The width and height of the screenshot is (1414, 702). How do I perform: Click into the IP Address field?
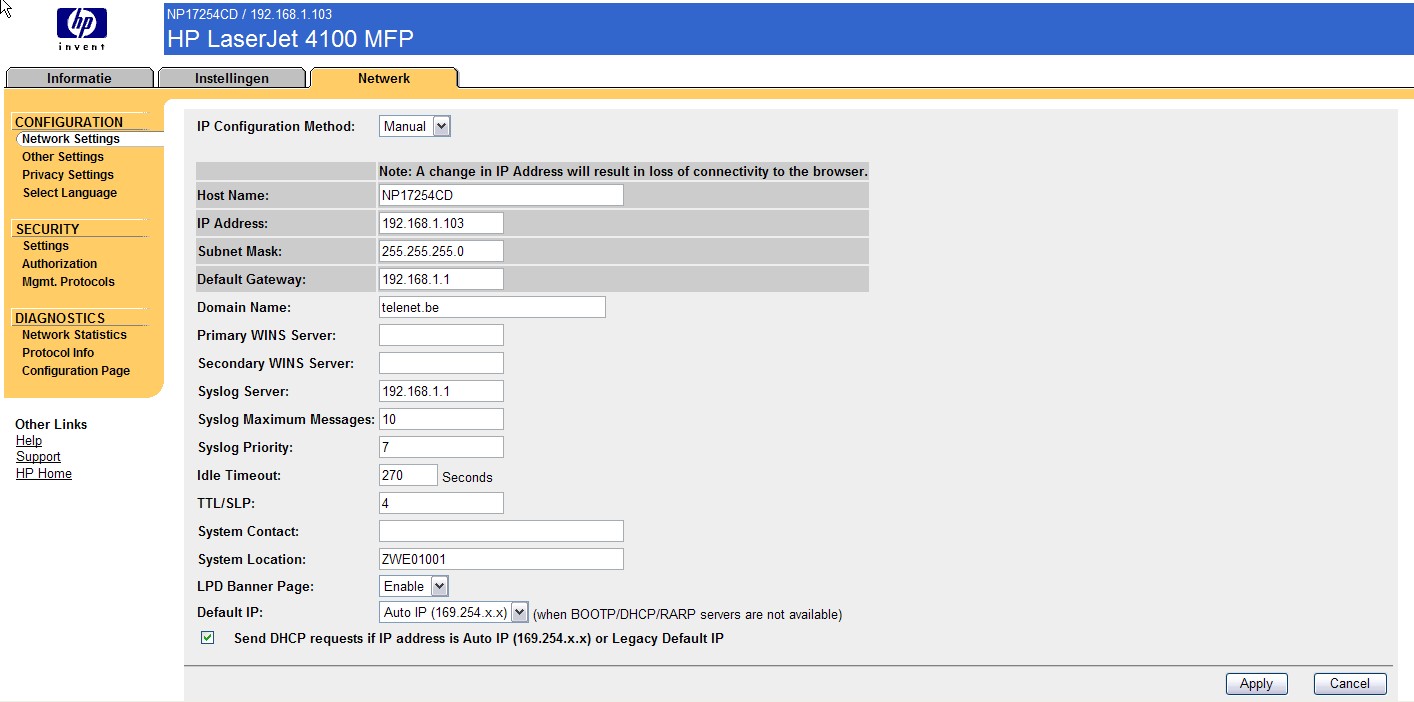[x=441, y=223]
